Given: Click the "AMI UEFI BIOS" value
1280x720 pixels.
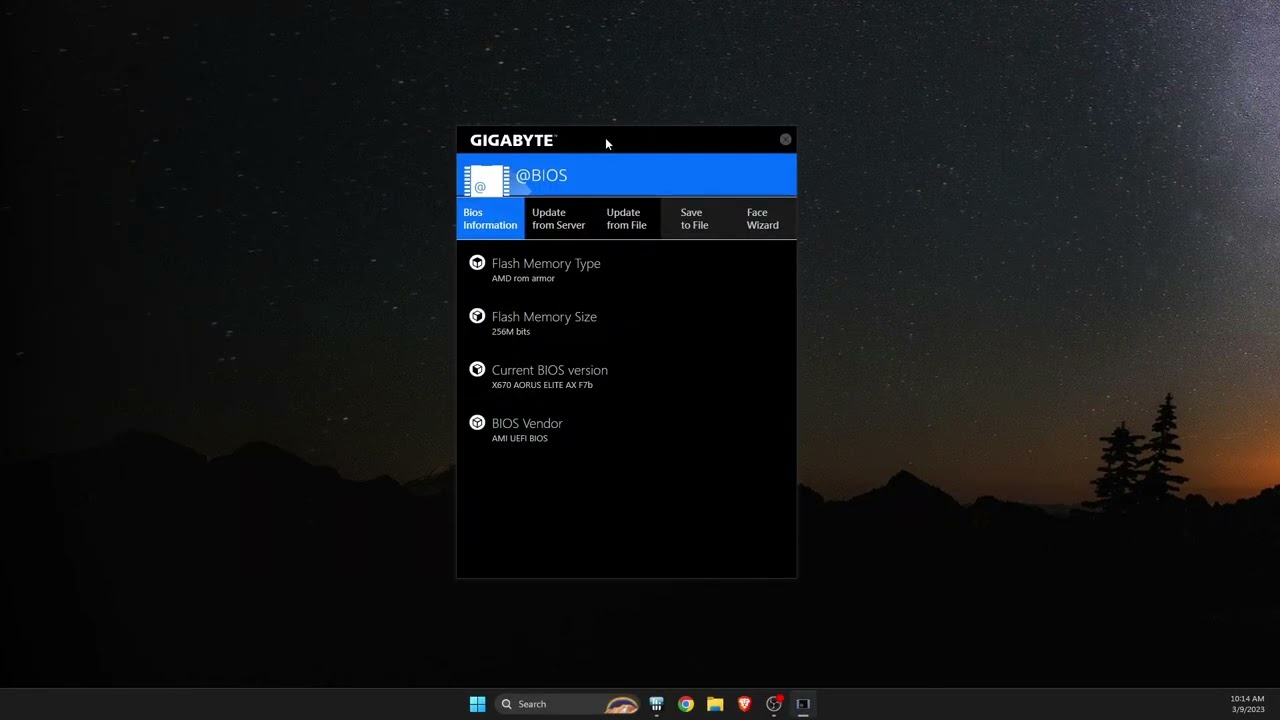Looking at the screenshot, I should [x=520, y=439].
